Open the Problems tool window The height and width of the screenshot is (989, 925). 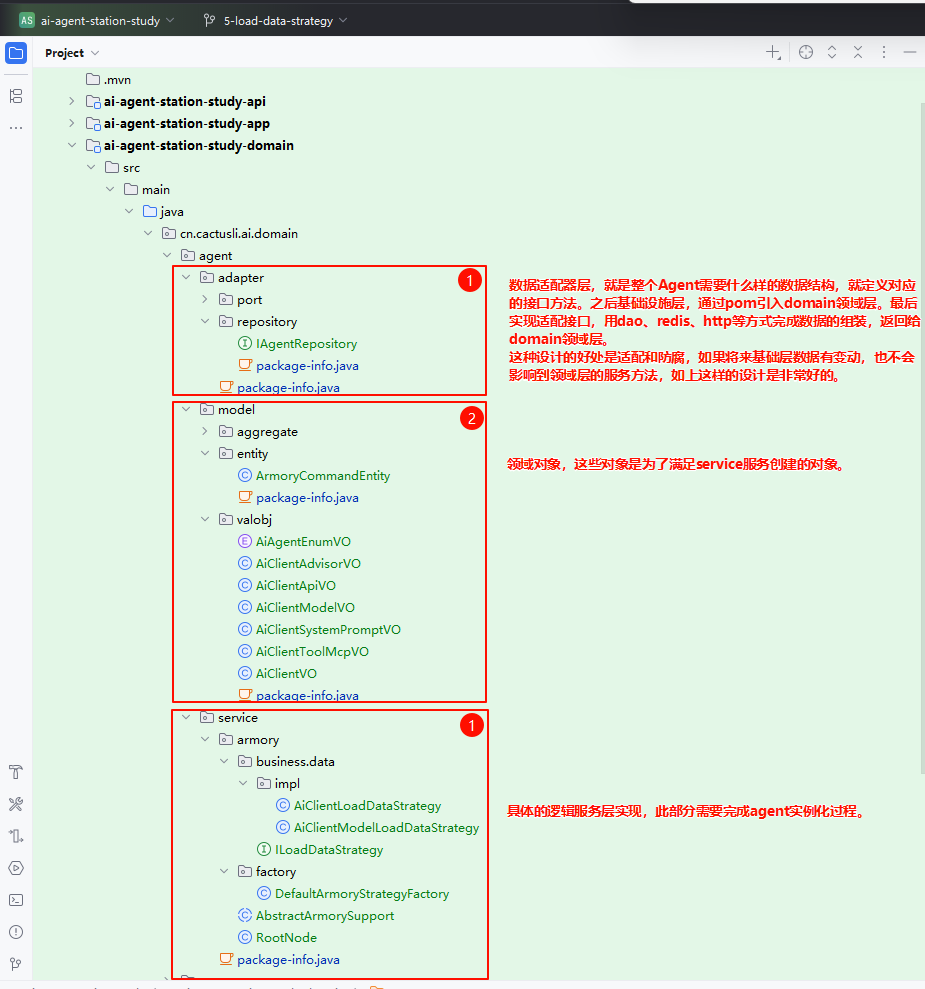[x=16, y=932]
